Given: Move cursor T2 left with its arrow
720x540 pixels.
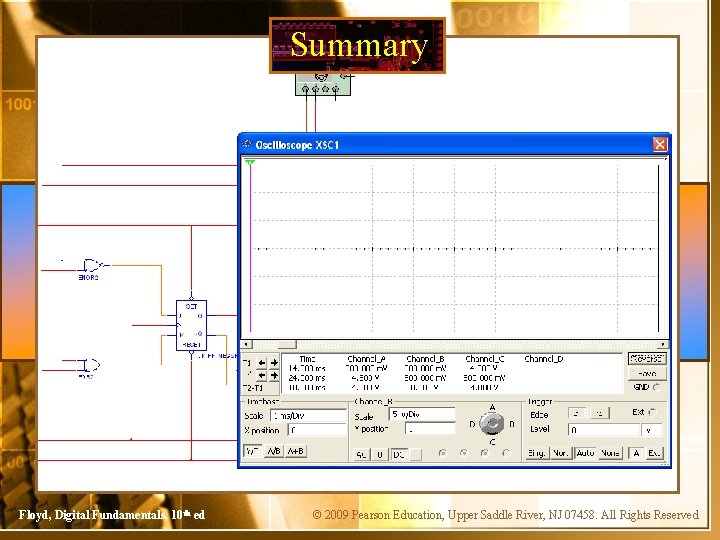Looking at the screenshot, I should pyautogui.click(x=262, y=376).
